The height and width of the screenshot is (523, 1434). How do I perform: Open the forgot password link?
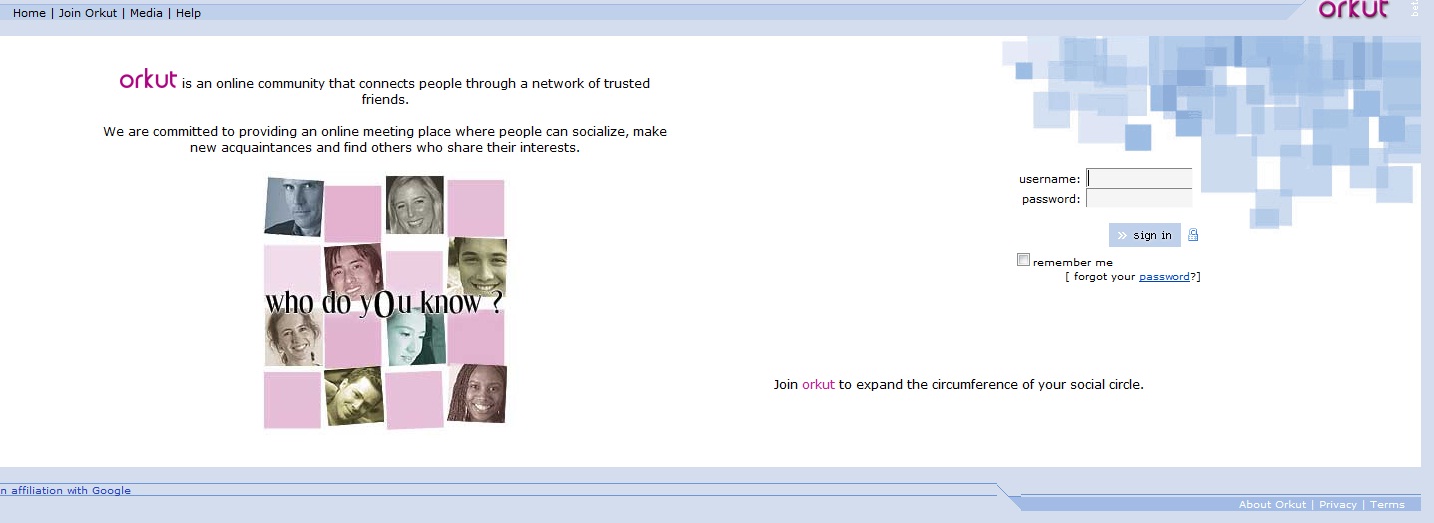point(1164,277)
